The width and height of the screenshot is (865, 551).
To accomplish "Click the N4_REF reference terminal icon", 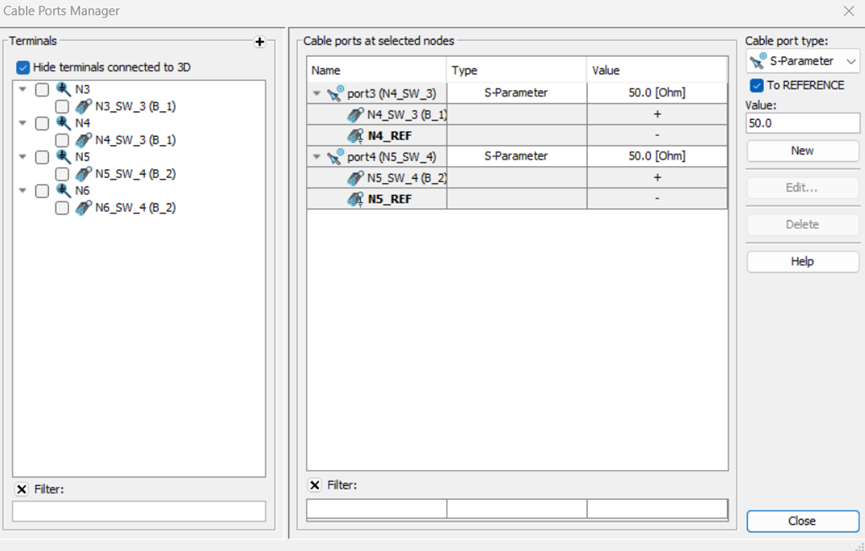I will 355,135.
